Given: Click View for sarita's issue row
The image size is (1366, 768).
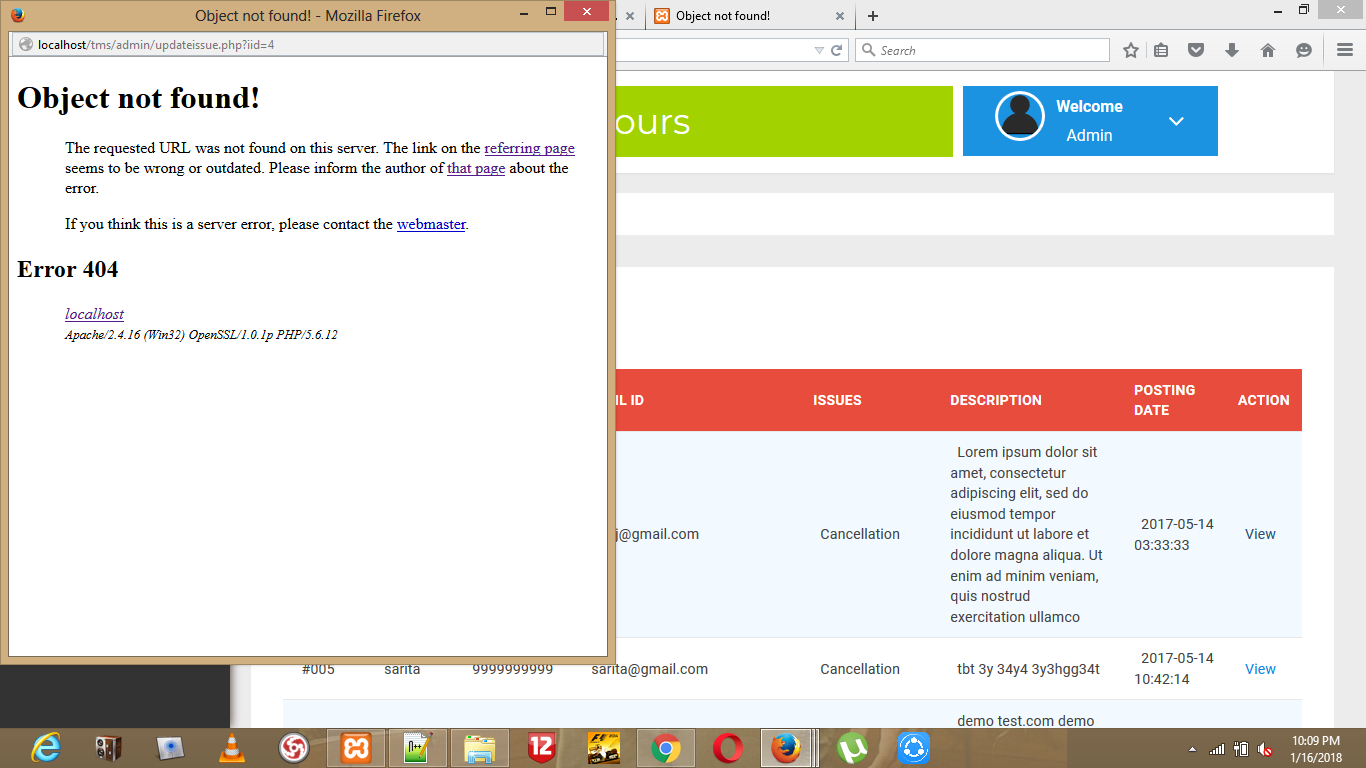Looking at the screenshot, I should (1260, 669).
